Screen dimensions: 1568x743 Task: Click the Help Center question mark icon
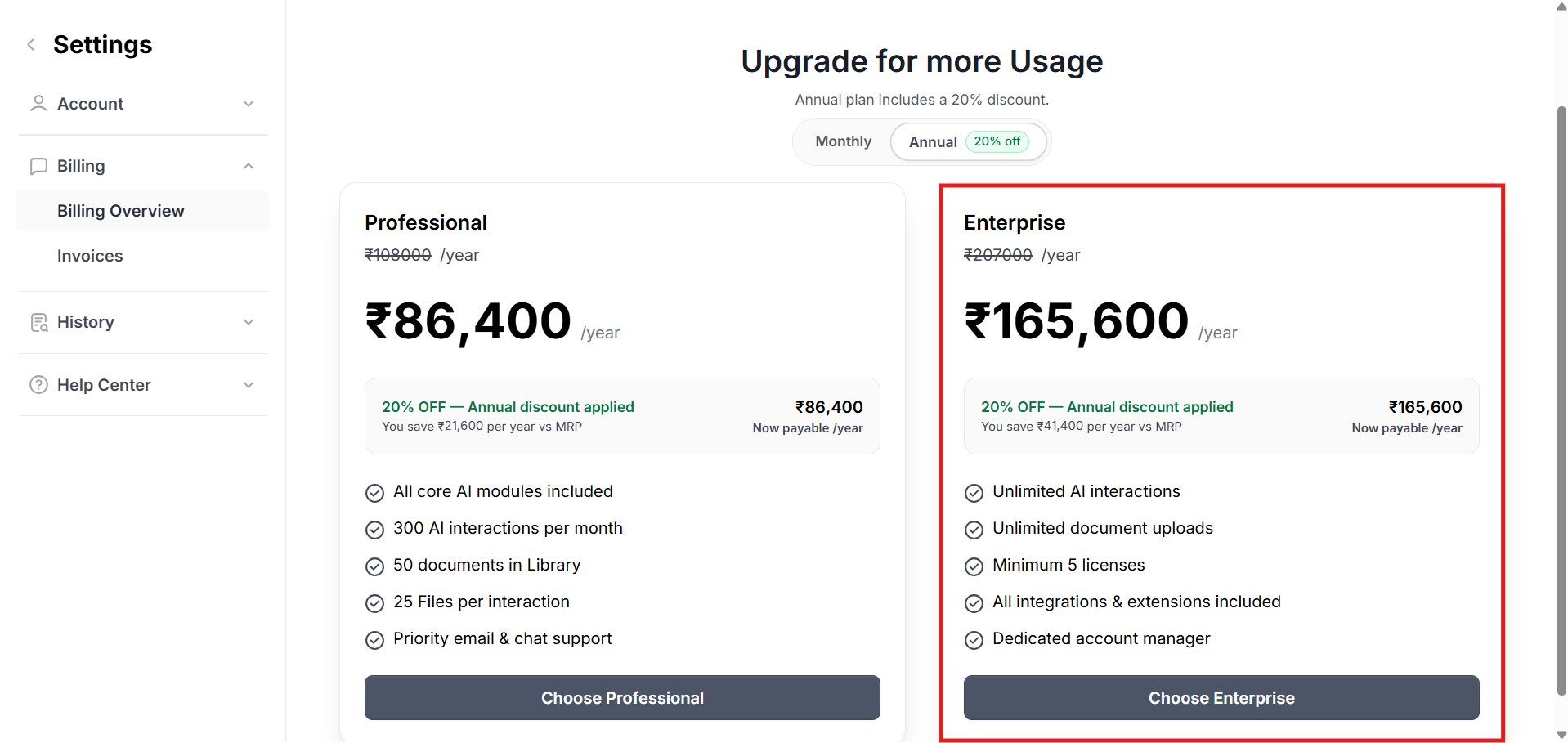coord(38,385)
